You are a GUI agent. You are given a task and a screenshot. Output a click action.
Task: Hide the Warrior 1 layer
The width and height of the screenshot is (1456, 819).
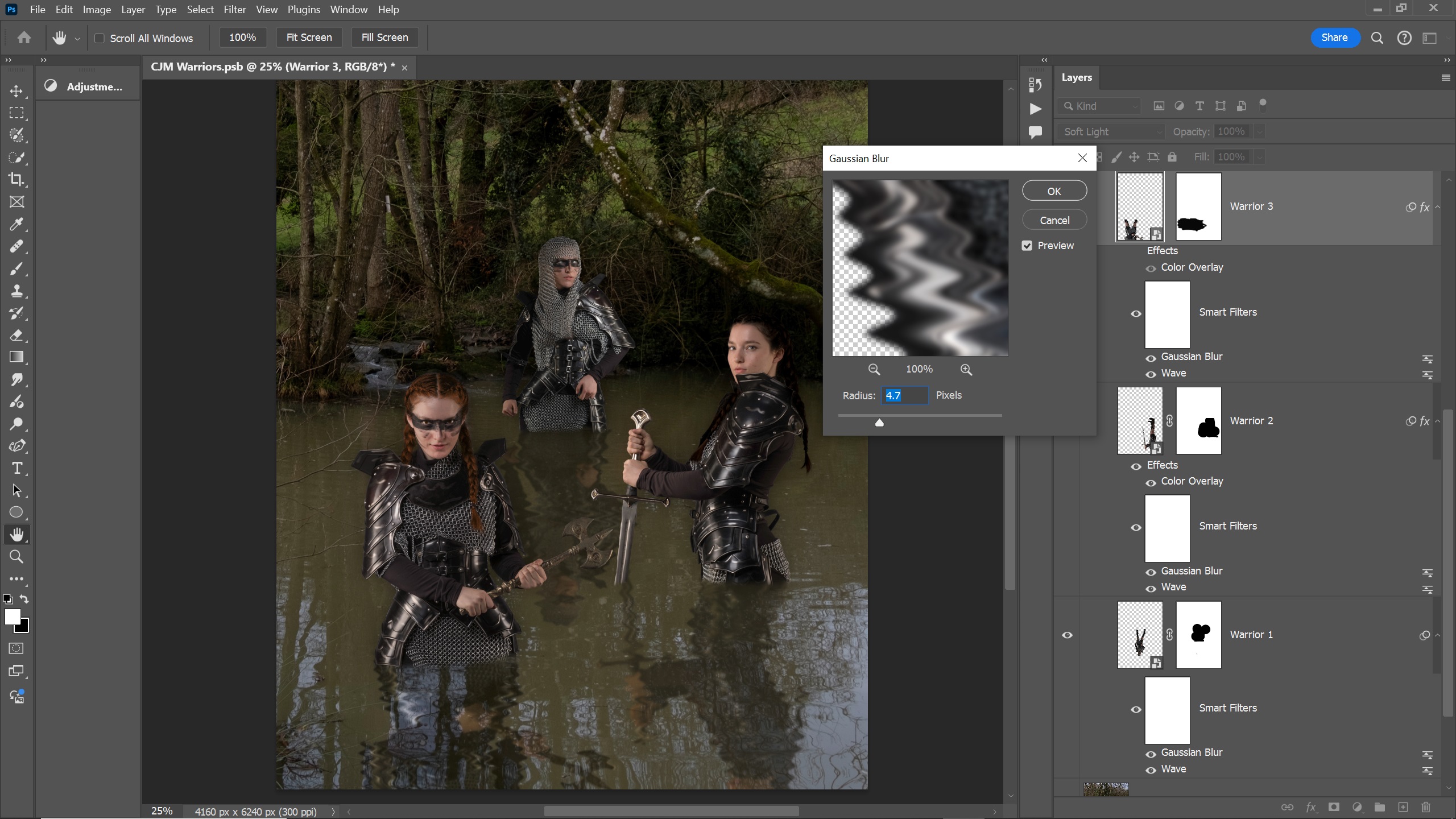click(x=1067, y=635)
